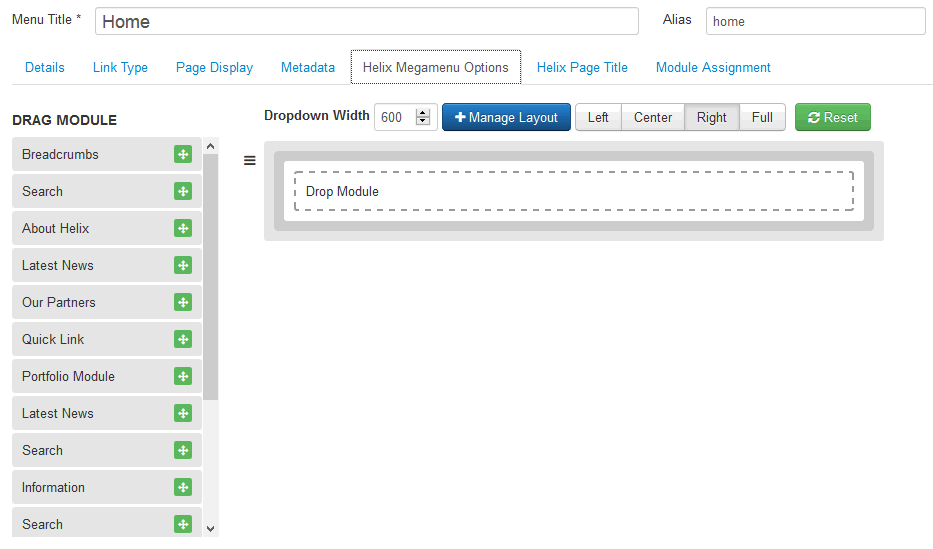Open the Details tab

45,67
